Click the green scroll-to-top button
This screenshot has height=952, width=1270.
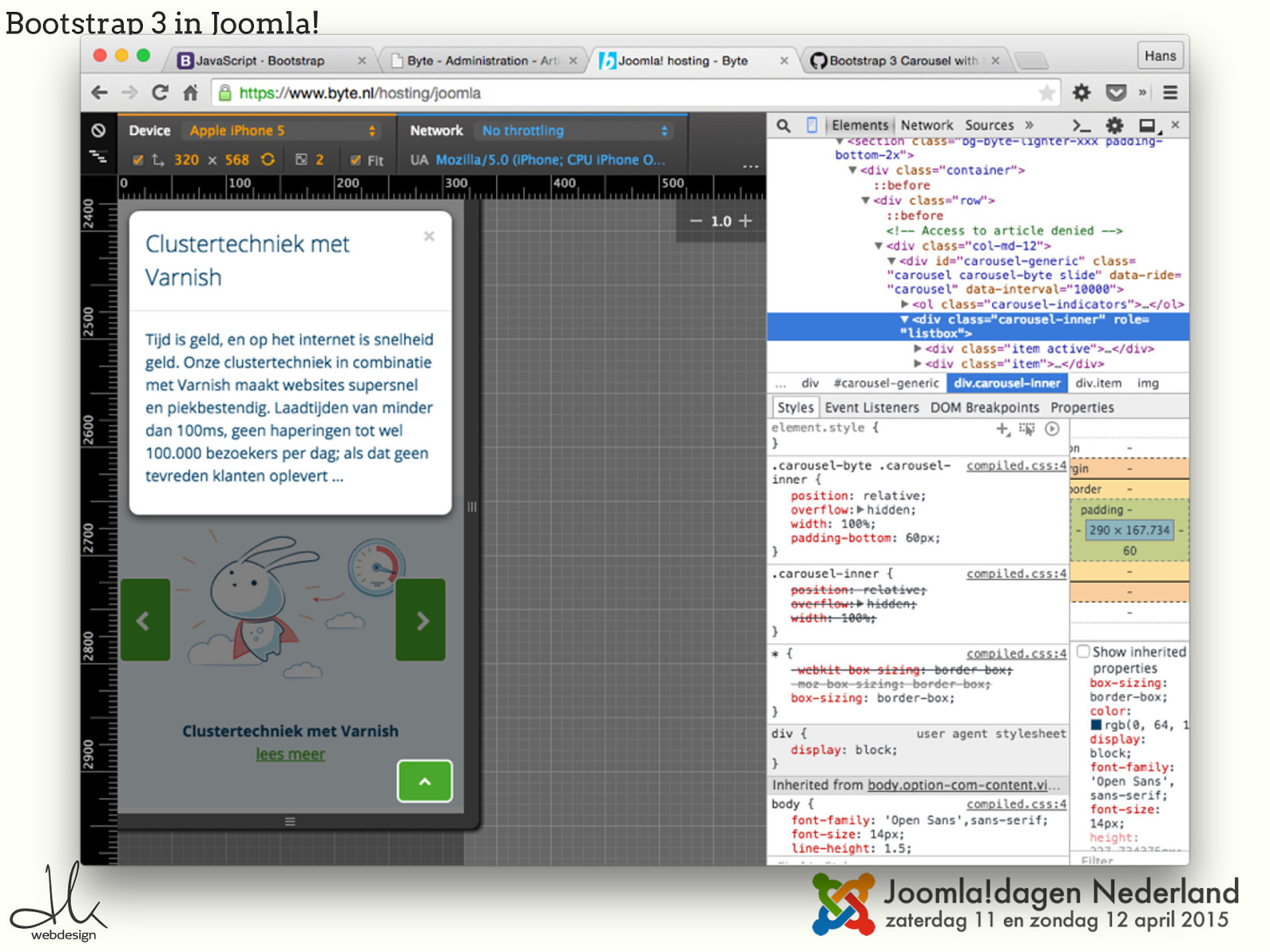tap(425, 781)
